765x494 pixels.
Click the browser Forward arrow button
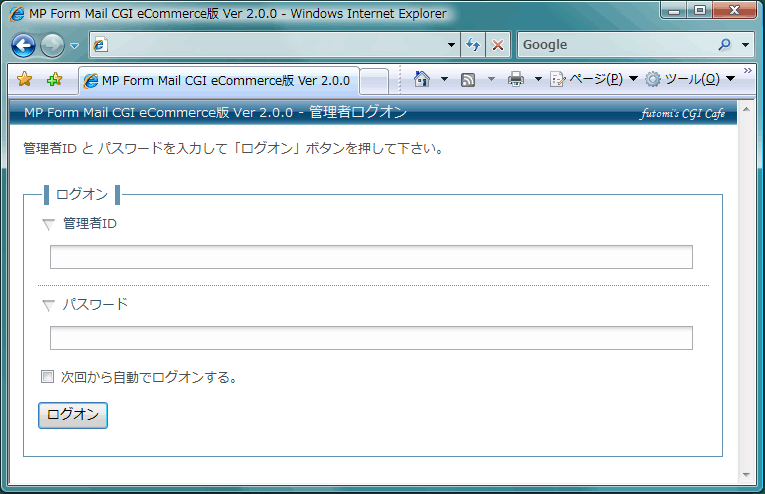click(x=52, y=46)
